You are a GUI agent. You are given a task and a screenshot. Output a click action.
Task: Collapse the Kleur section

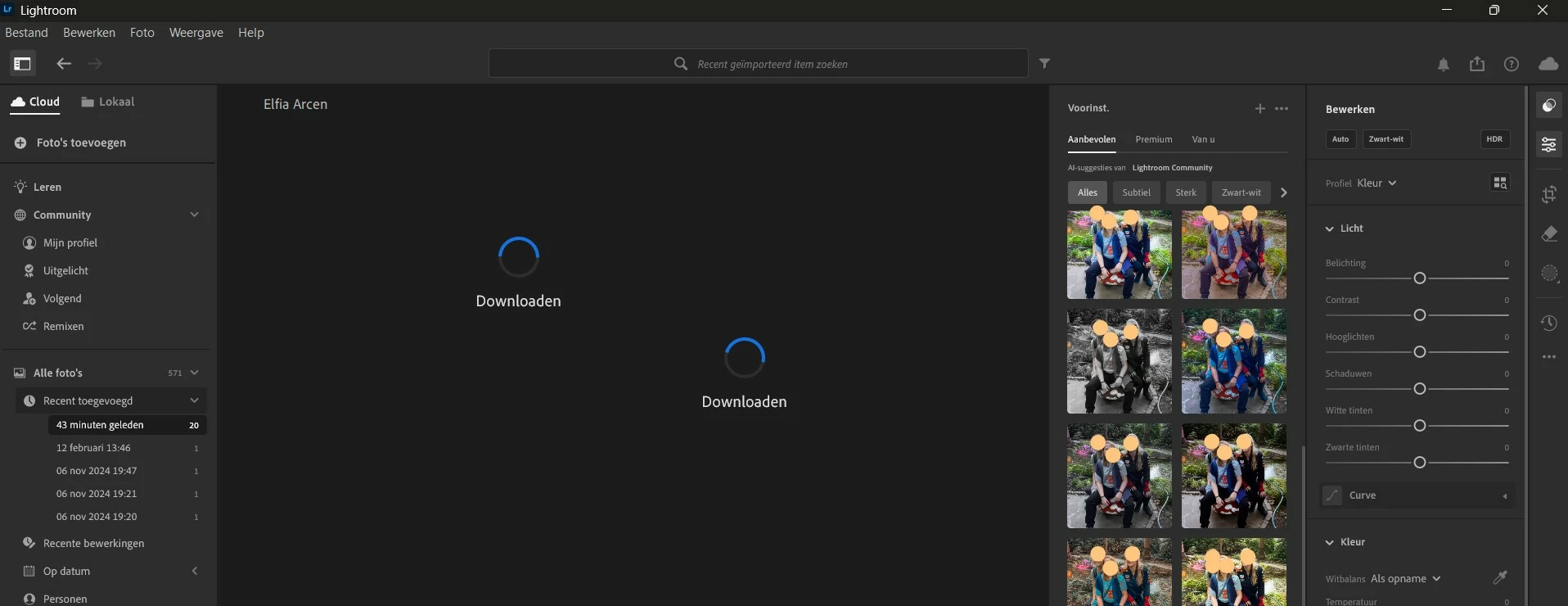pos(1330,542)
